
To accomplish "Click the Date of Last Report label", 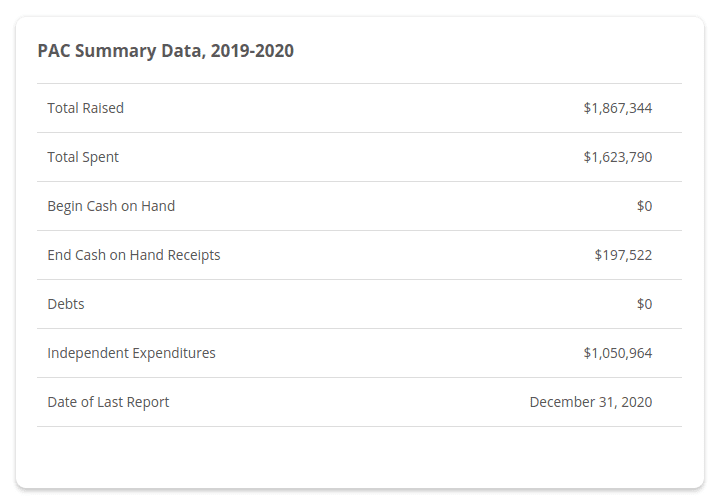I will point(108,402).
